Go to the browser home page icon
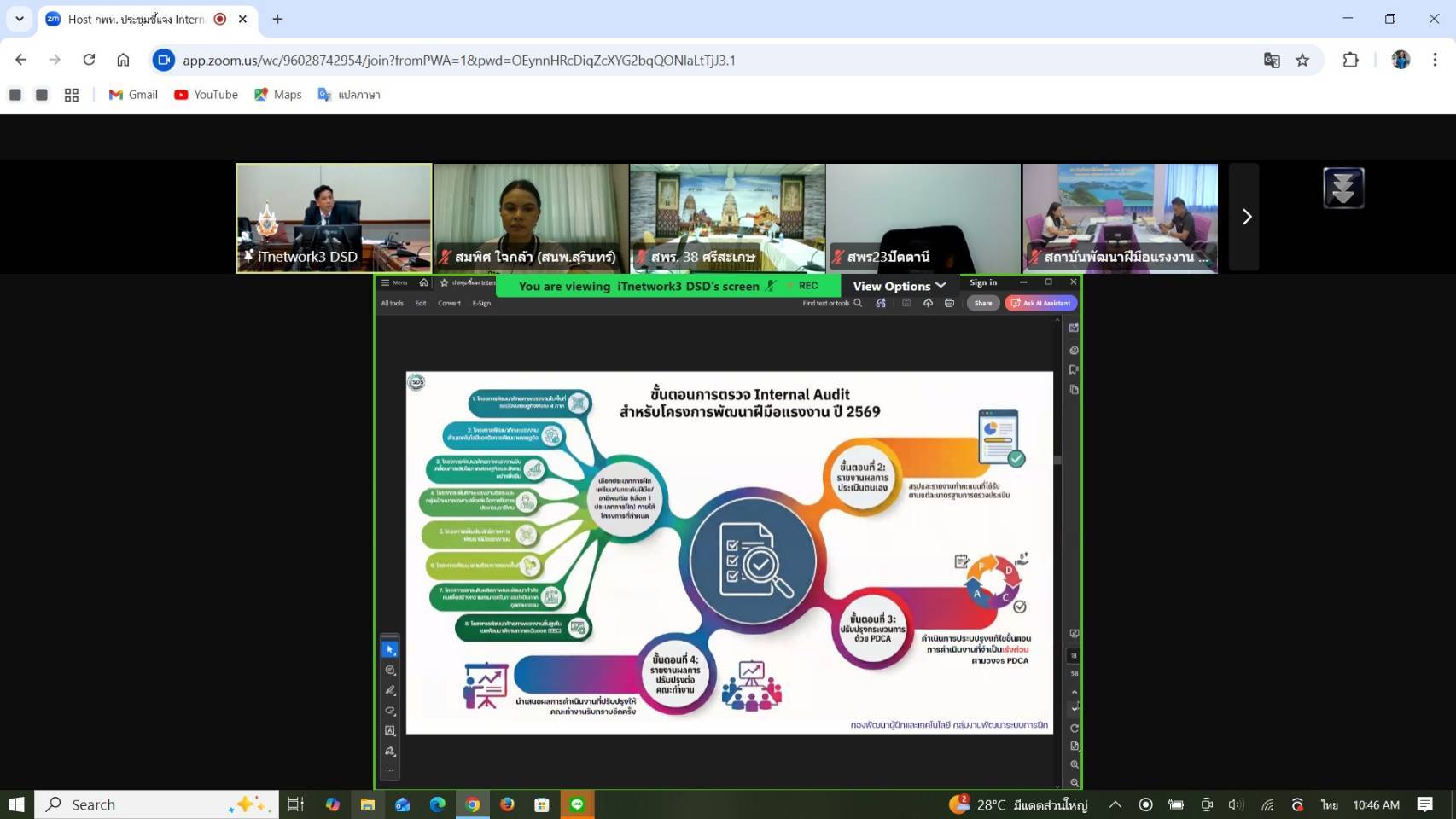 pyautogui.click(x=123, y=60)
